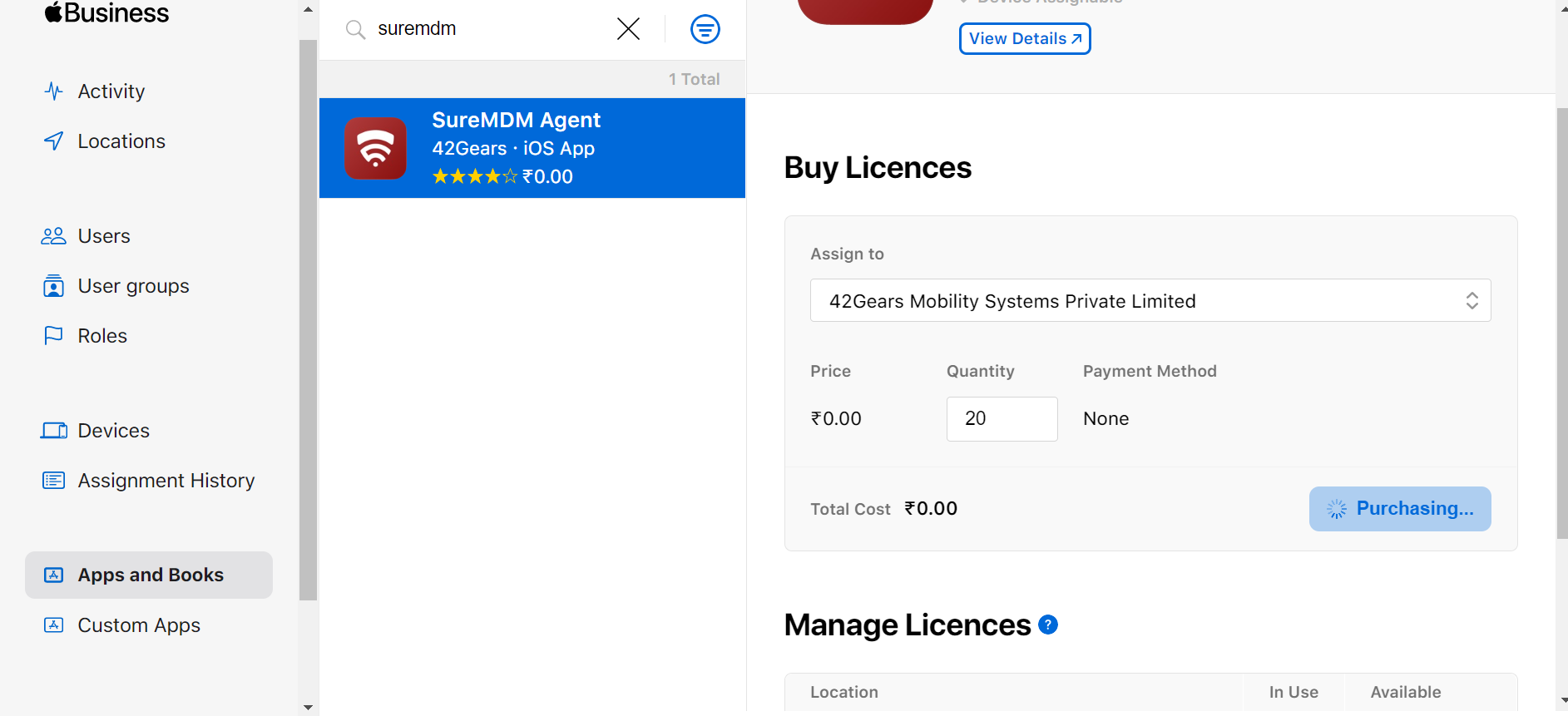Click the suremdm search field
The width and height of the screenshot is (1568, 716).
[491, 29]
